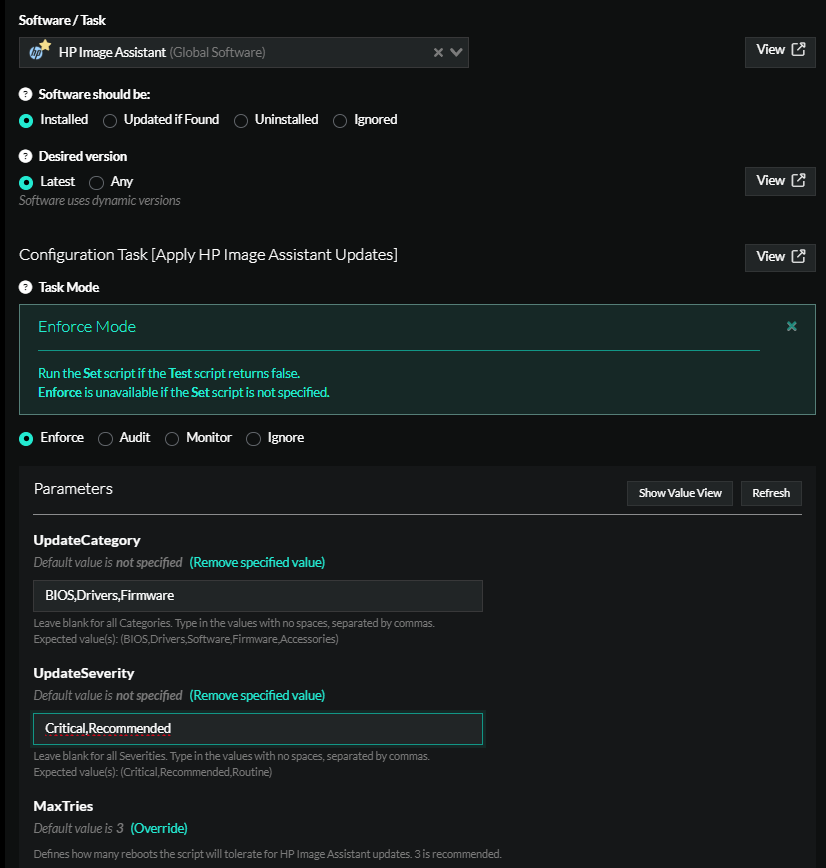
Task: Open the HP Image Assistant software combo box
Action: click(244, 53)
